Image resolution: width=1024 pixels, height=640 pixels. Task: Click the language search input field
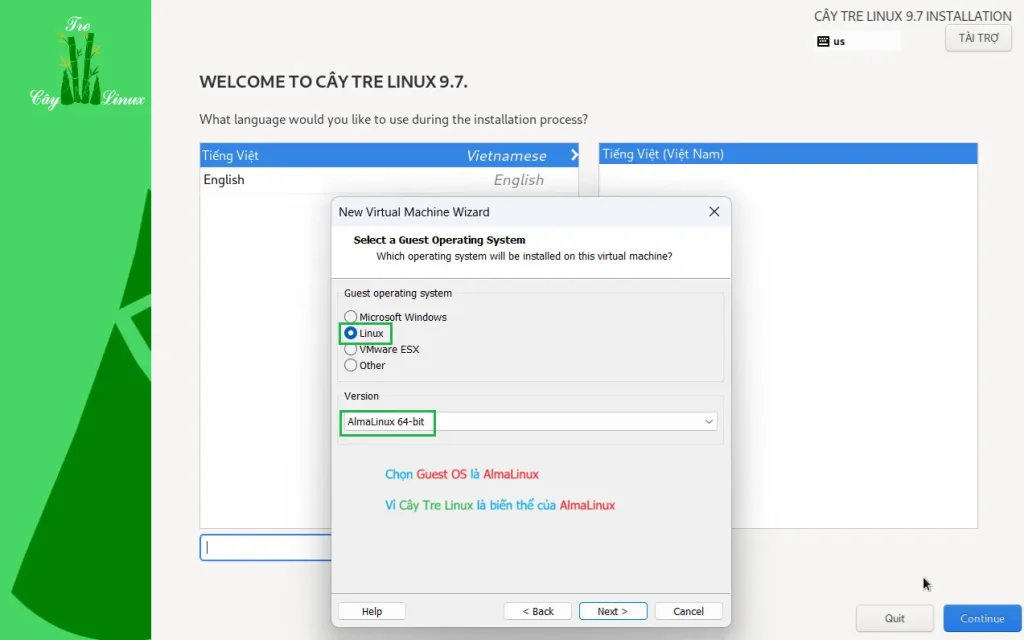tap(266, 547)
